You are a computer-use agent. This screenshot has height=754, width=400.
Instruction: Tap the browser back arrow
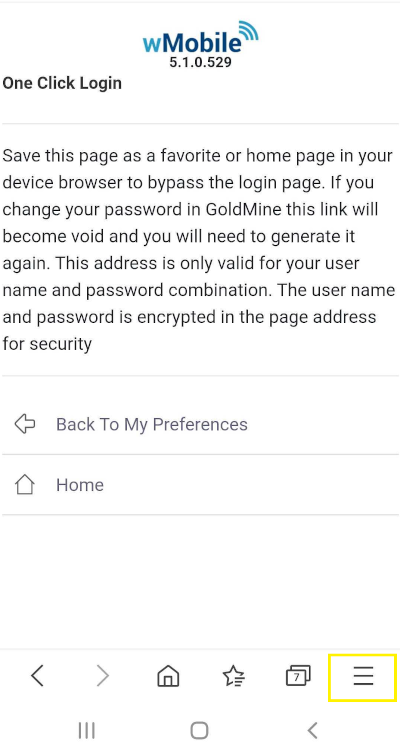point(38,676)
